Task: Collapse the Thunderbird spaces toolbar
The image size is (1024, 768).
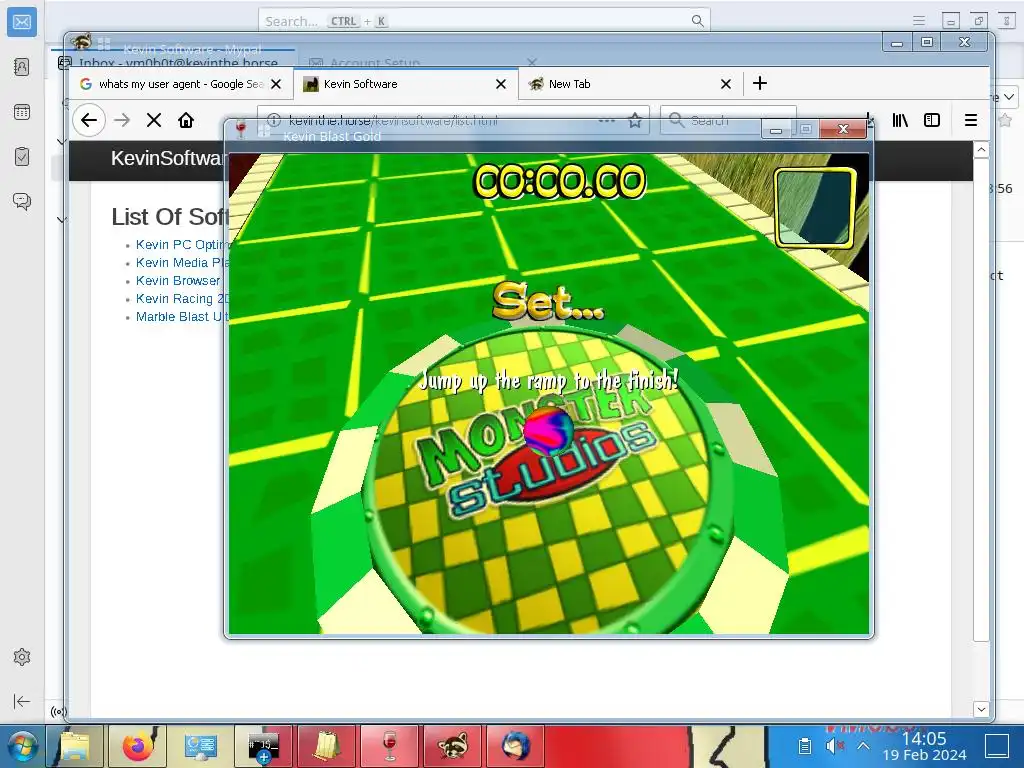Action: (x=22, y=701)
